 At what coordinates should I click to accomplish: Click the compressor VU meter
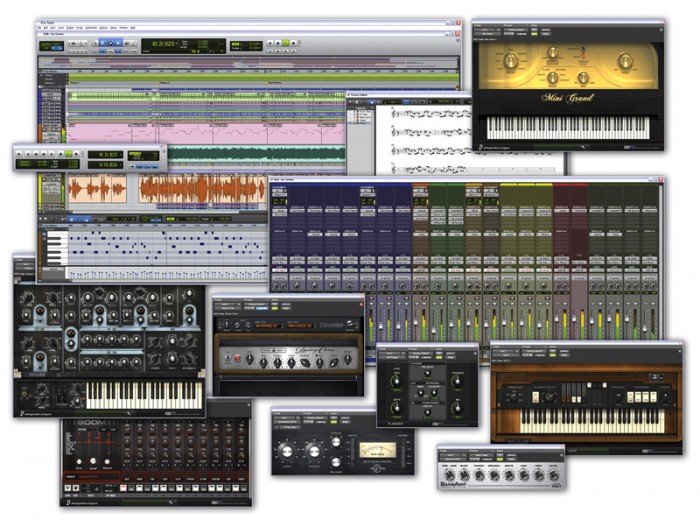coord(378,450)
